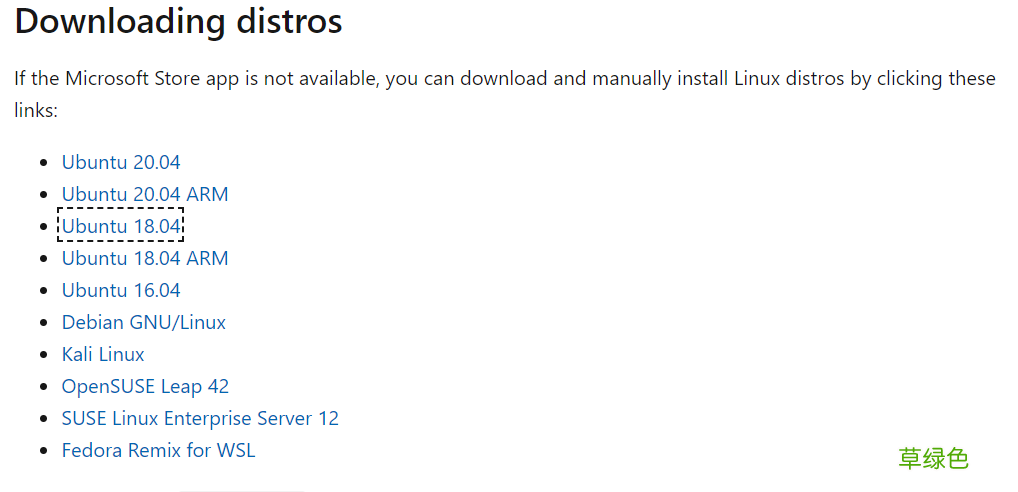The image size is (1018, 492).
Task: Open the Kali Linux download link
Action: point(103,354)
